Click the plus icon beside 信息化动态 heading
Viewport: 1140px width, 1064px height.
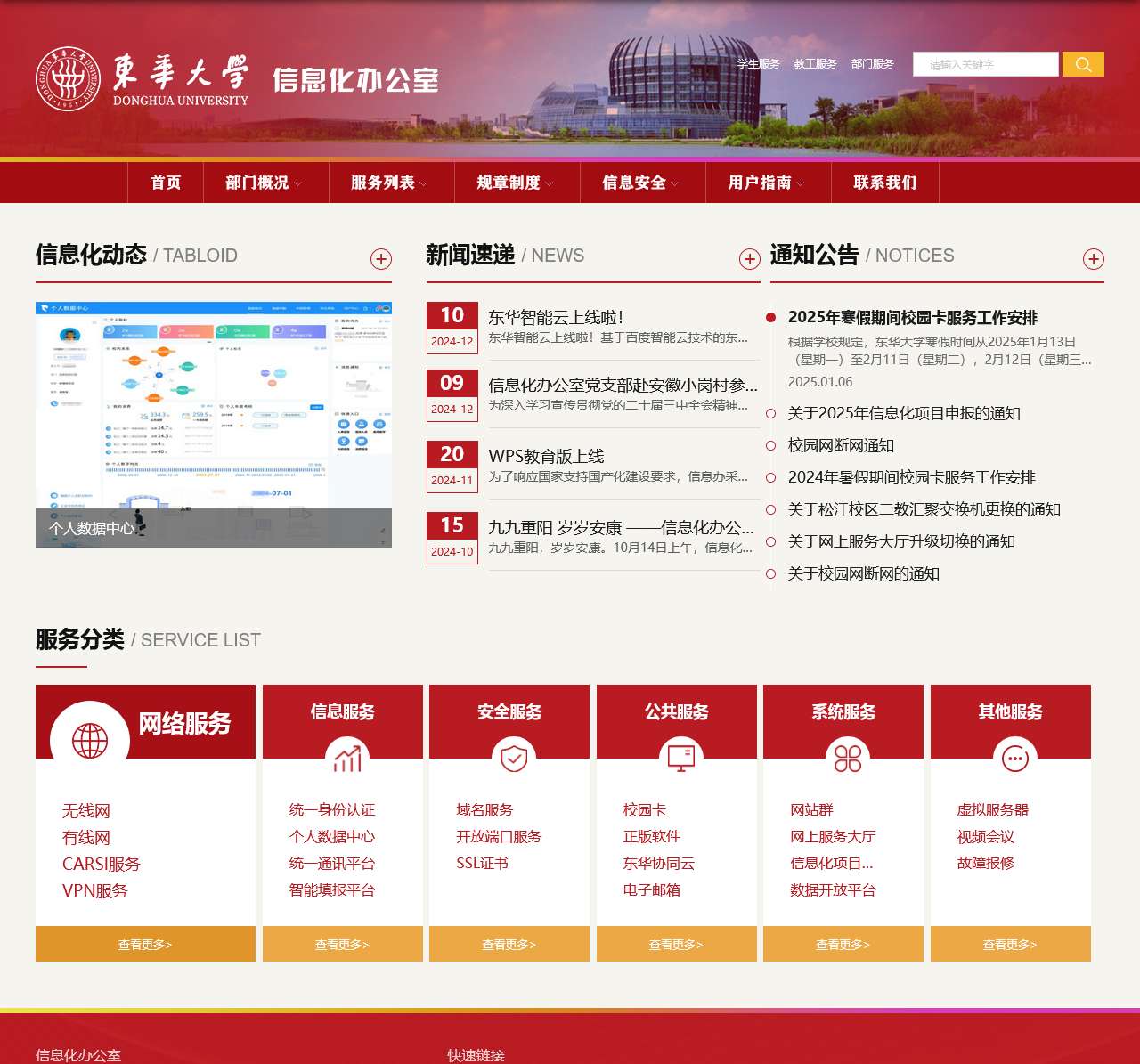click(381, 259)
